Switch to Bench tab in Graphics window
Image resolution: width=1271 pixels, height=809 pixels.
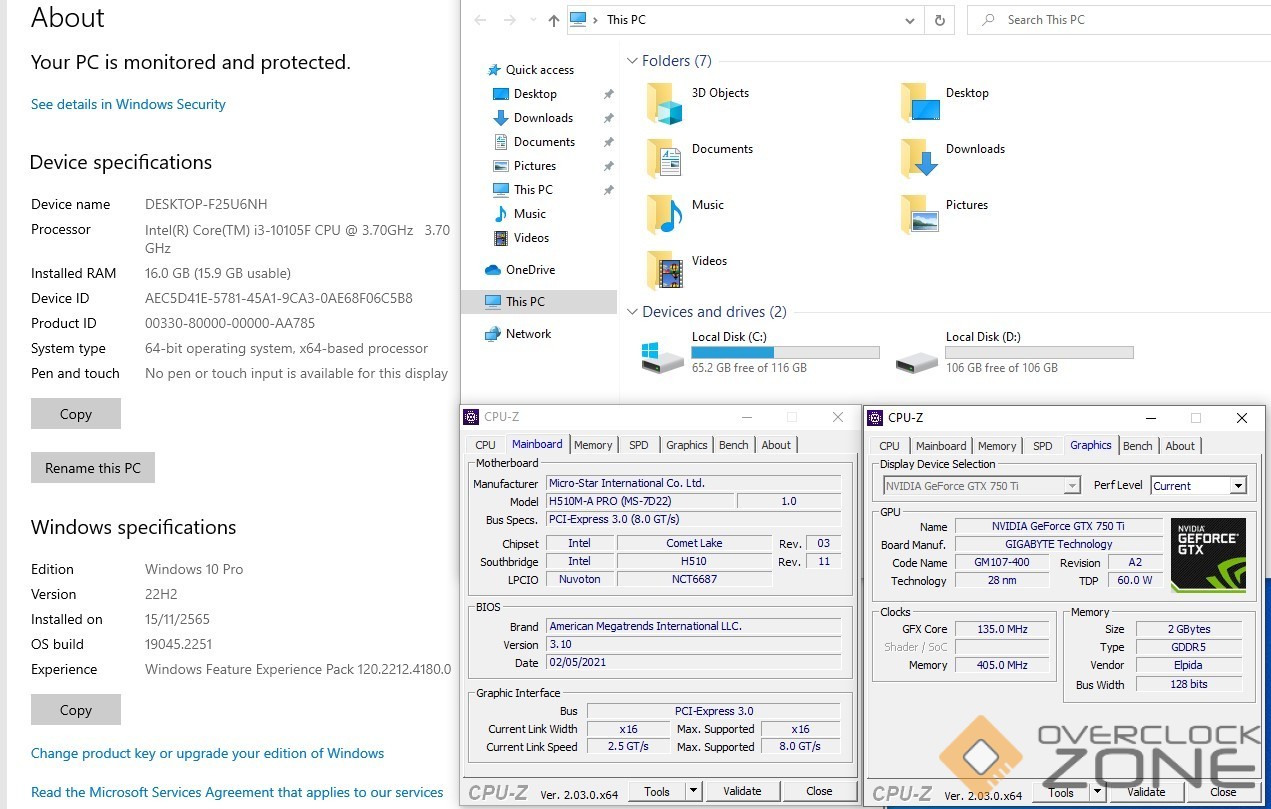(x=1137, y=446)
